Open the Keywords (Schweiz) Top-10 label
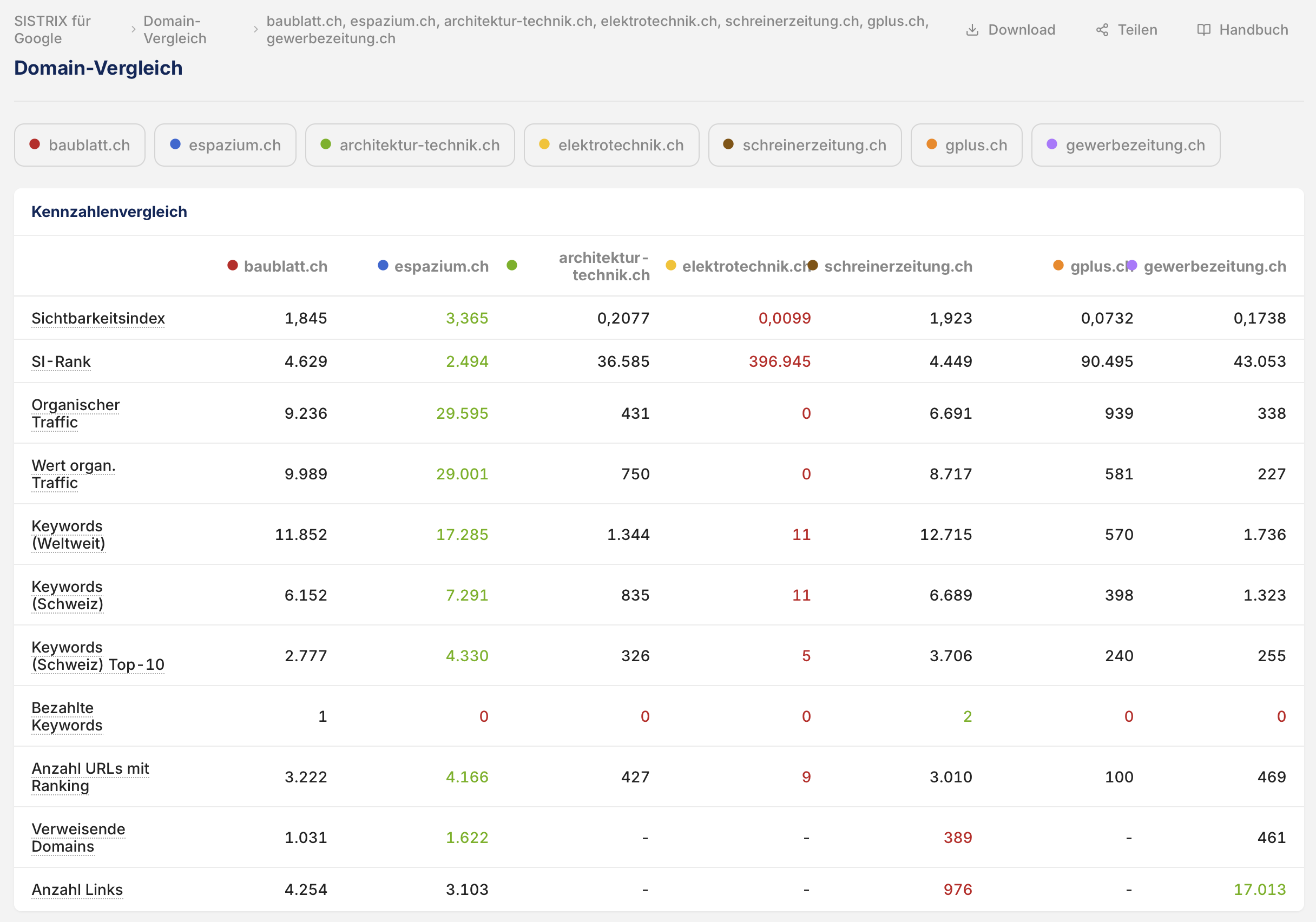 pos(98,656)
